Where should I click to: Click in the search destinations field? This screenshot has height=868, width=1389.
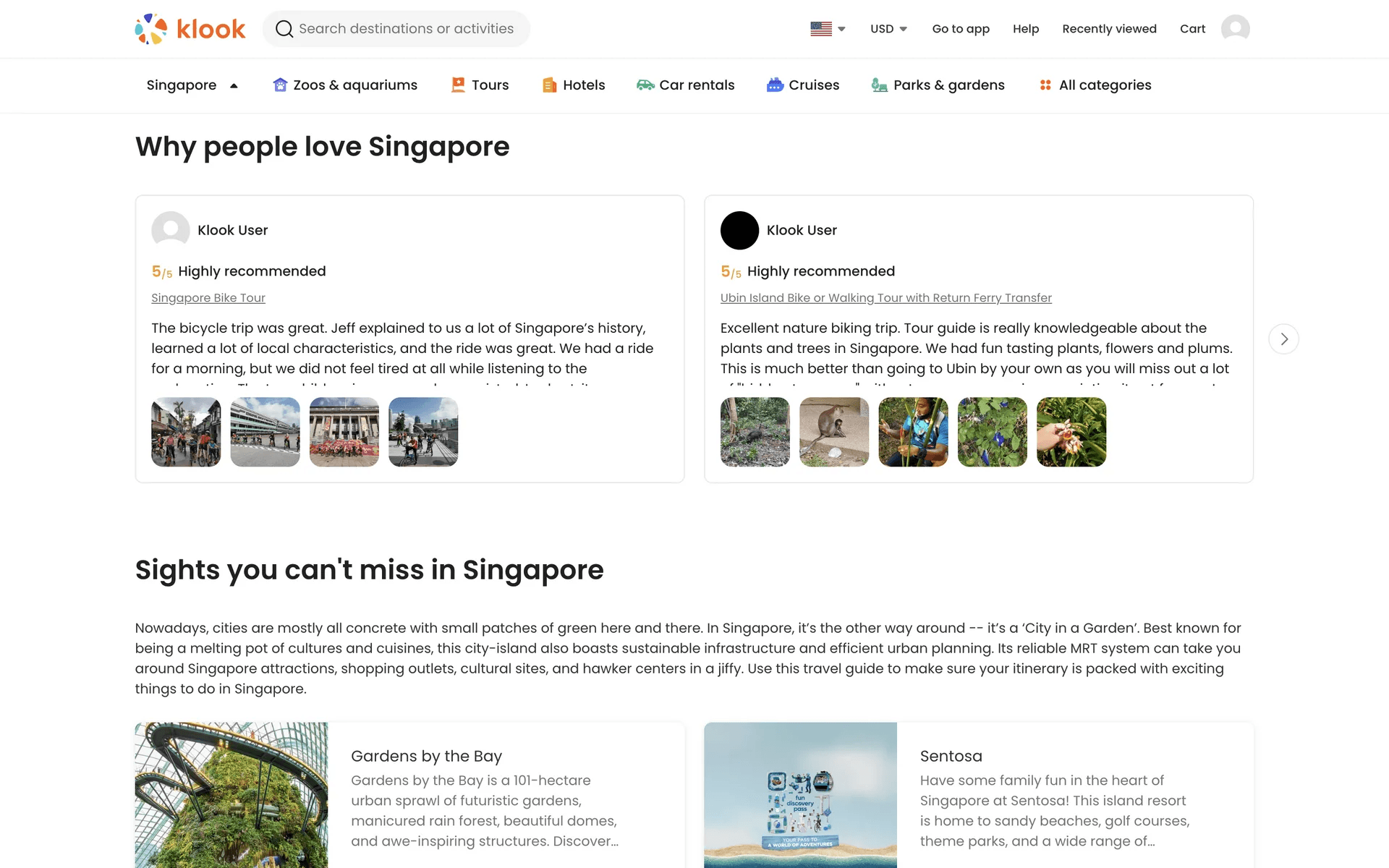pyautogui.click(x=406, y=29)
